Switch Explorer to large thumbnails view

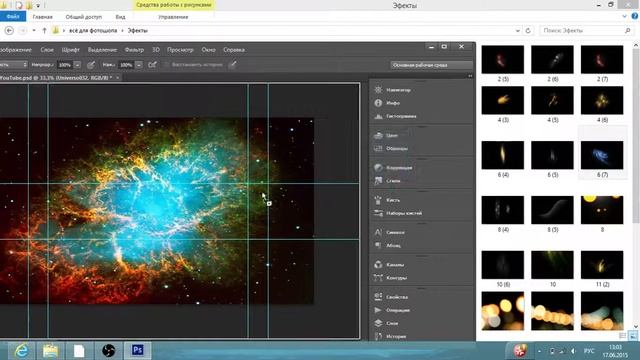tap(633, 336)
